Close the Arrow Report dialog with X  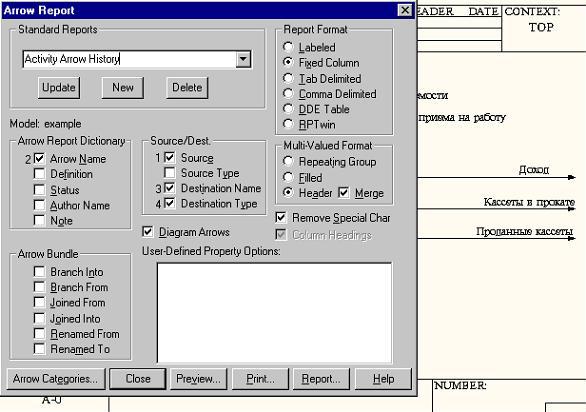pyautogui.click(x=405, y=10)
